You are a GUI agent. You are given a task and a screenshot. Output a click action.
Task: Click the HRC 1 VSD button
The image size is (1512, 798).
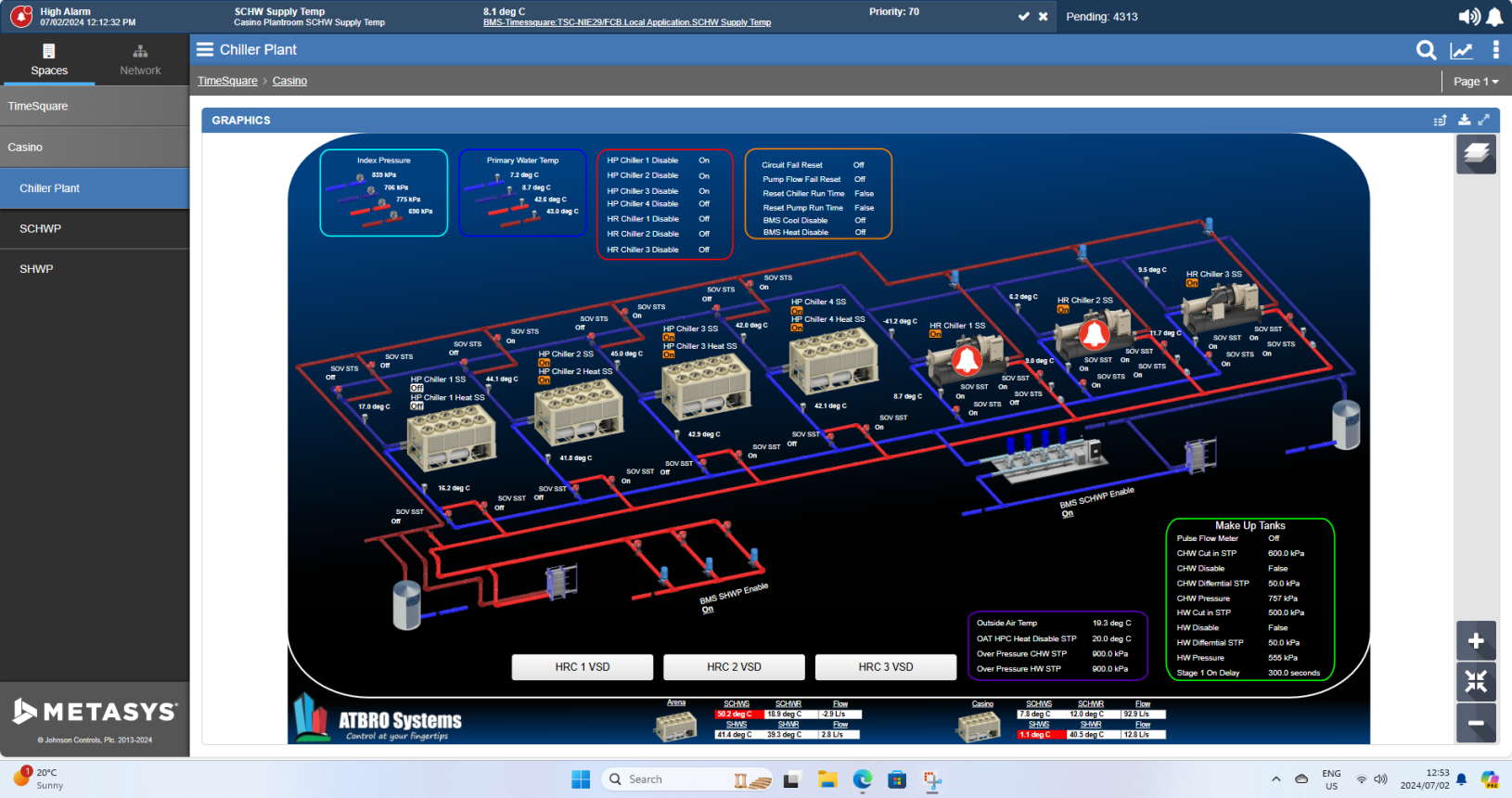click(x=583, y=667)
